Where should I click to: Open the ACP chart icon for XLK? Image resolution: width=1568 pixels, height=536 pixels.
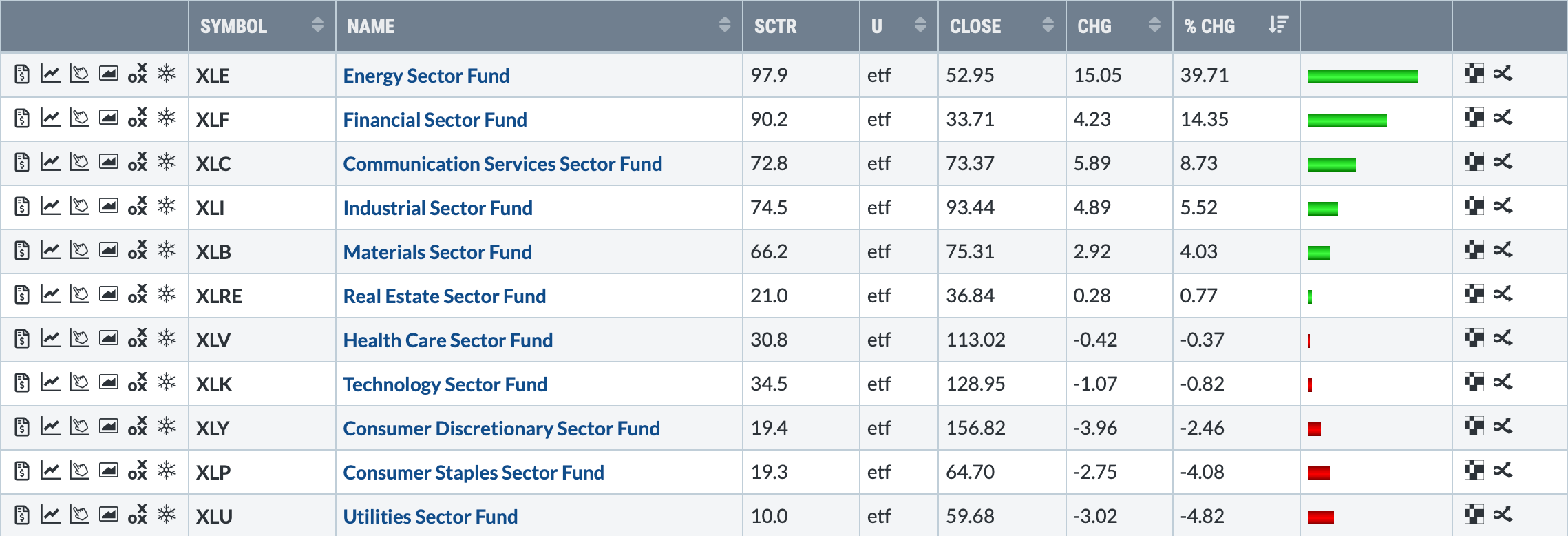point(80,383)
